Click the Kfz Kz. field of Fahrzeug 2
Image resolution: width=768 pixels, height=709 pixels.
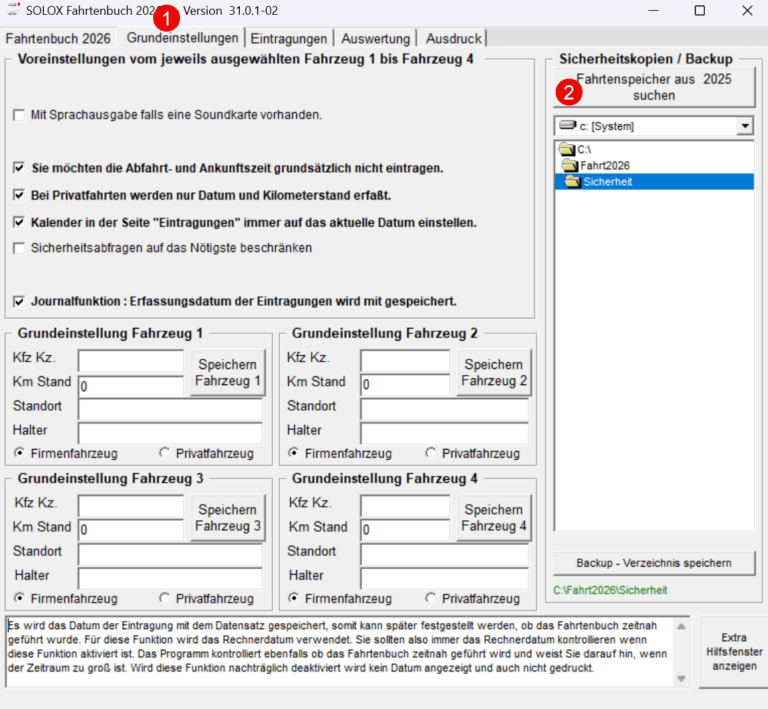pos(405,359)
